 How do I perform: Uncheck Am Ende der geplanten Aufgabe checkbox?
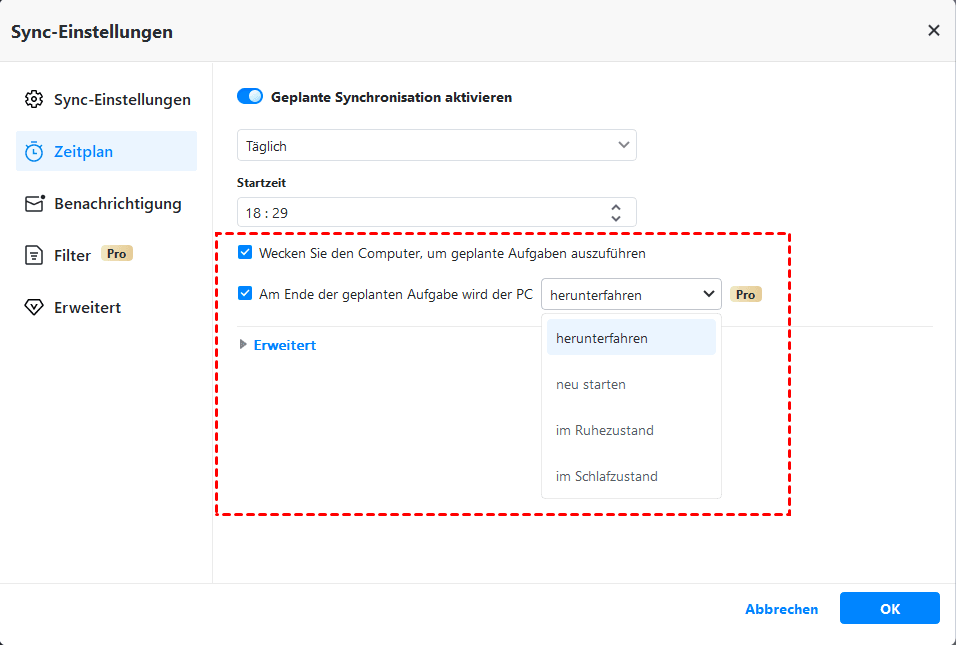coord(245,294)
